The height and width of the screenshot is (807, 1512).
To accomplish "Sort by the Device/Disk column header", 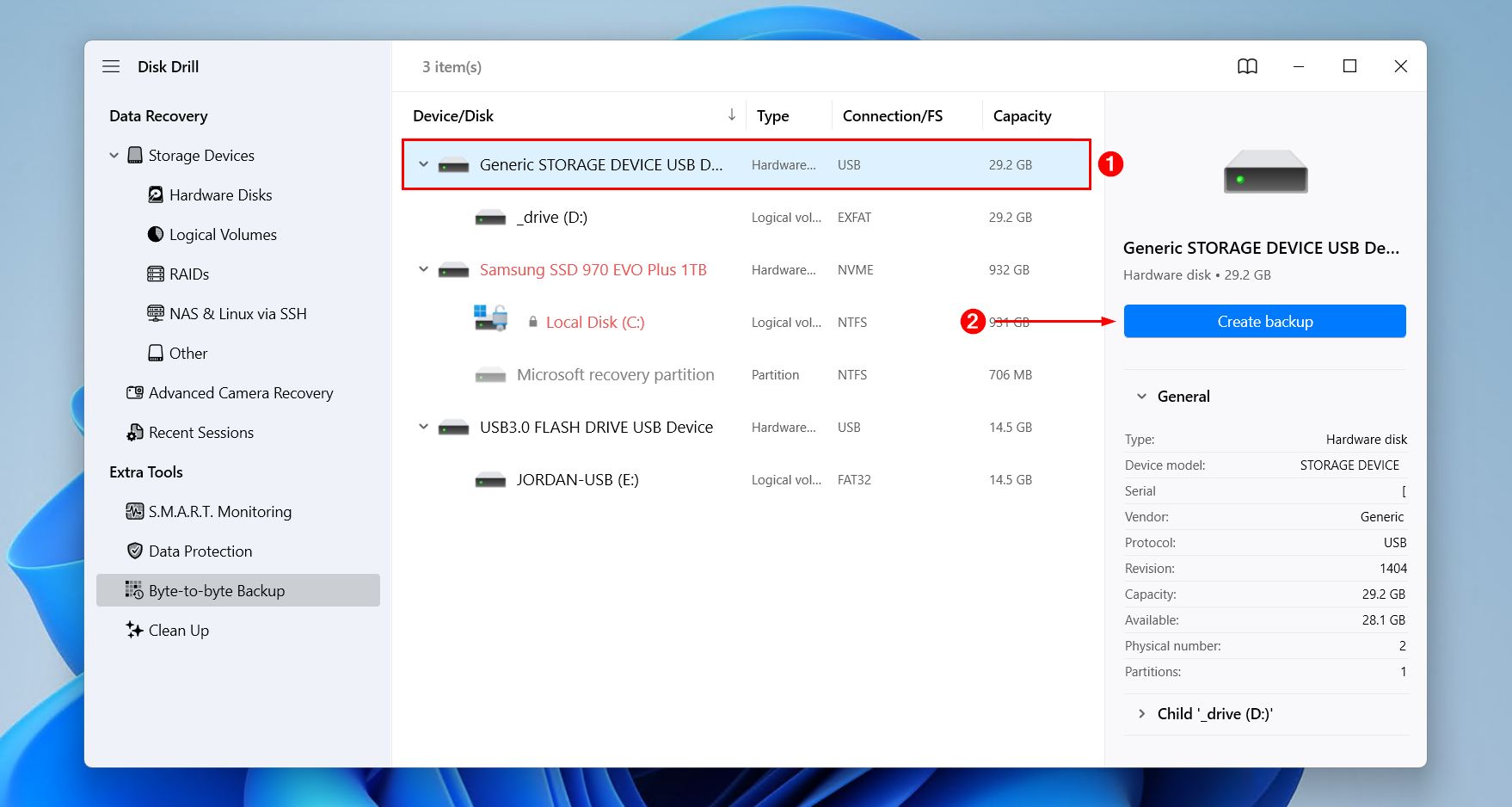I will tap(453, 115).
